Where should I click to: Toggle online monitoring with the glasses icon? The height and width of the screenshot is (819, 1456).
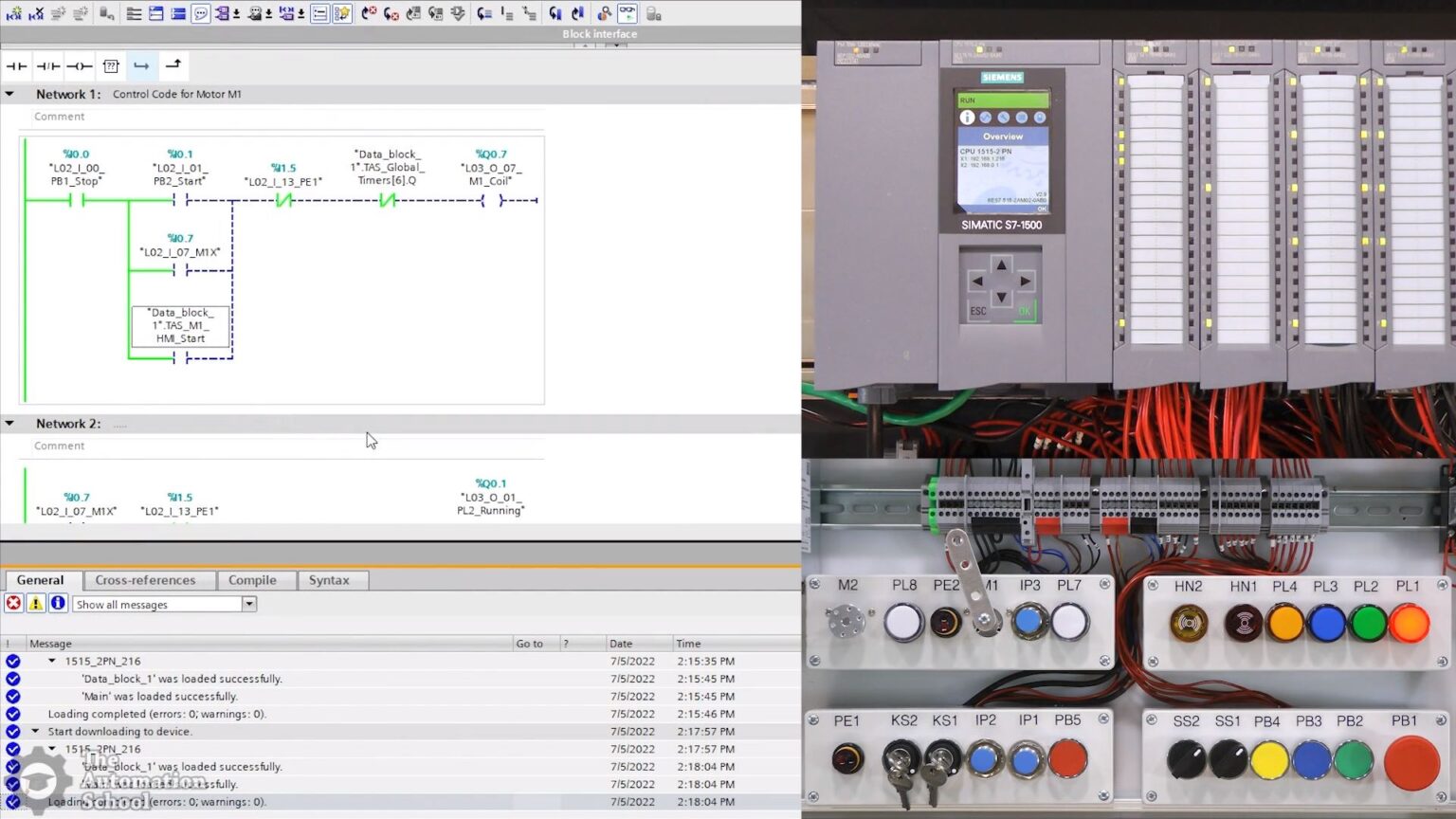coord(627,13)
